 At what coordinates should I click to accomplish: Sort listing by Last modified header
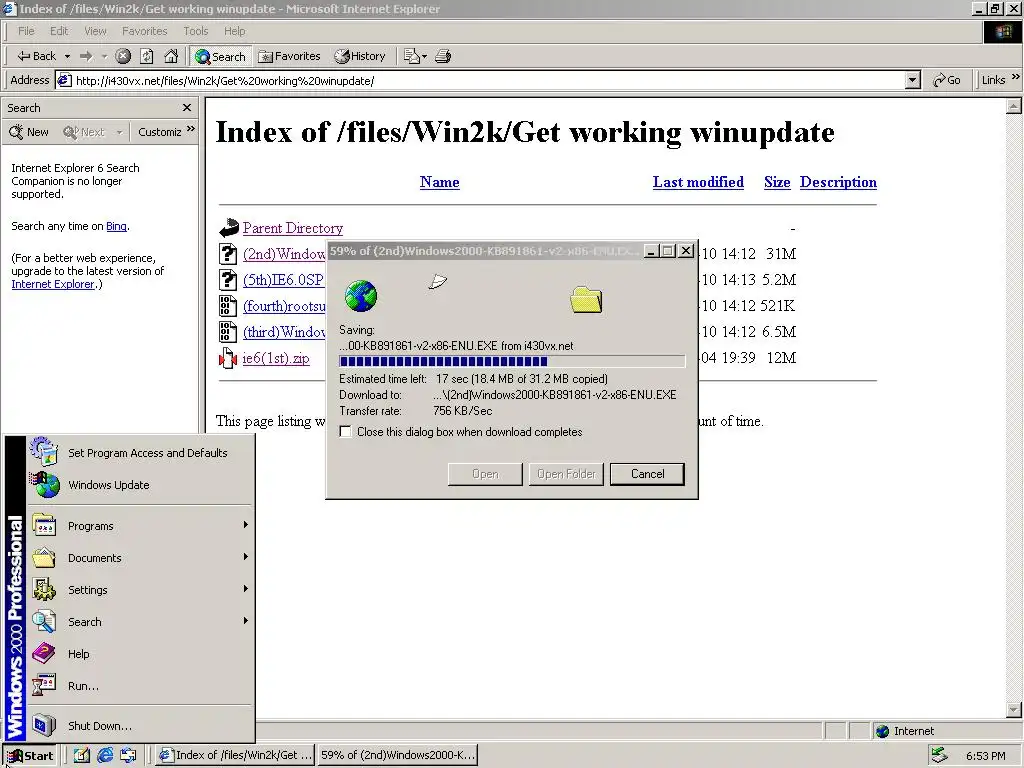698,182
